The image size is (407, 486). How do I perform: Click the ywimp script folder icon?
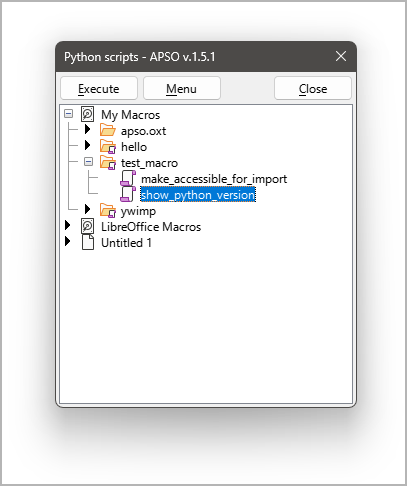108,210
